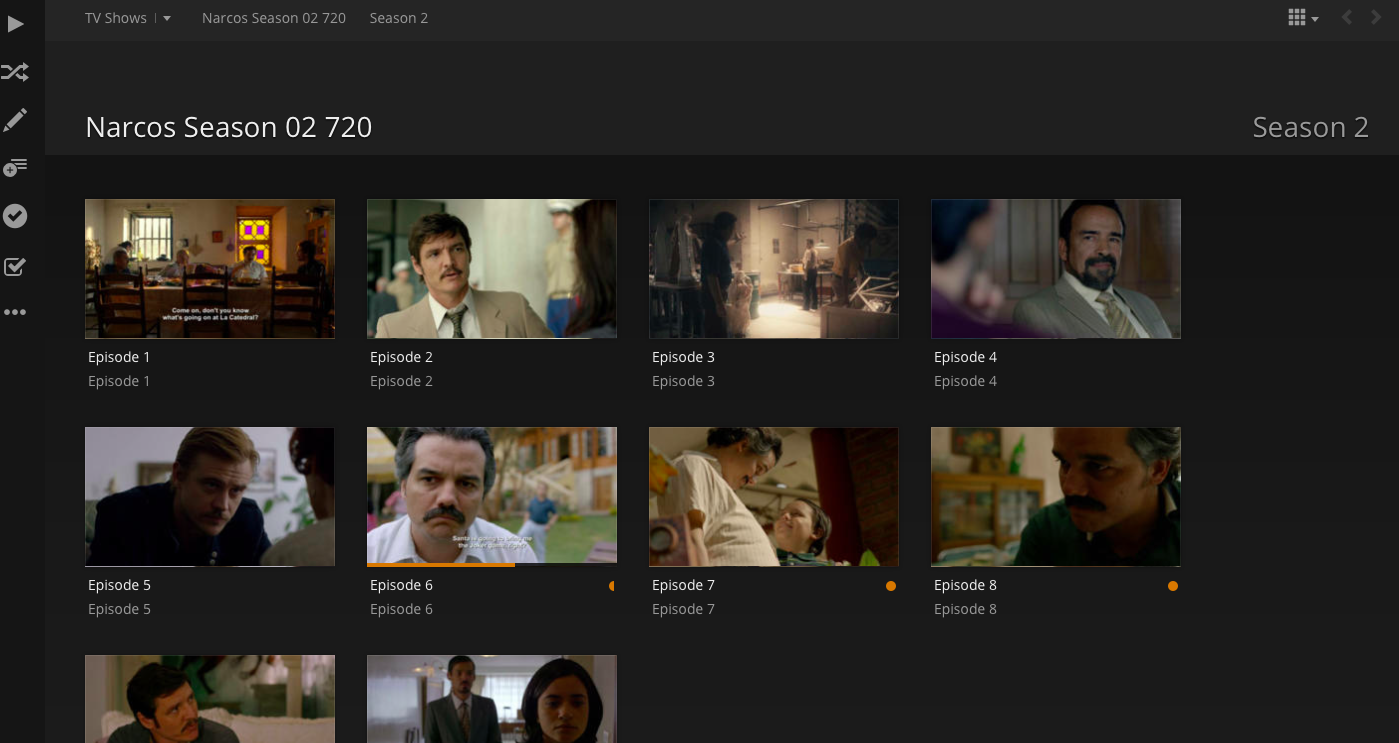Click the white Episode 1 title link
Image resolution: width=1399 pixels, height=743 pixels.
119,357
